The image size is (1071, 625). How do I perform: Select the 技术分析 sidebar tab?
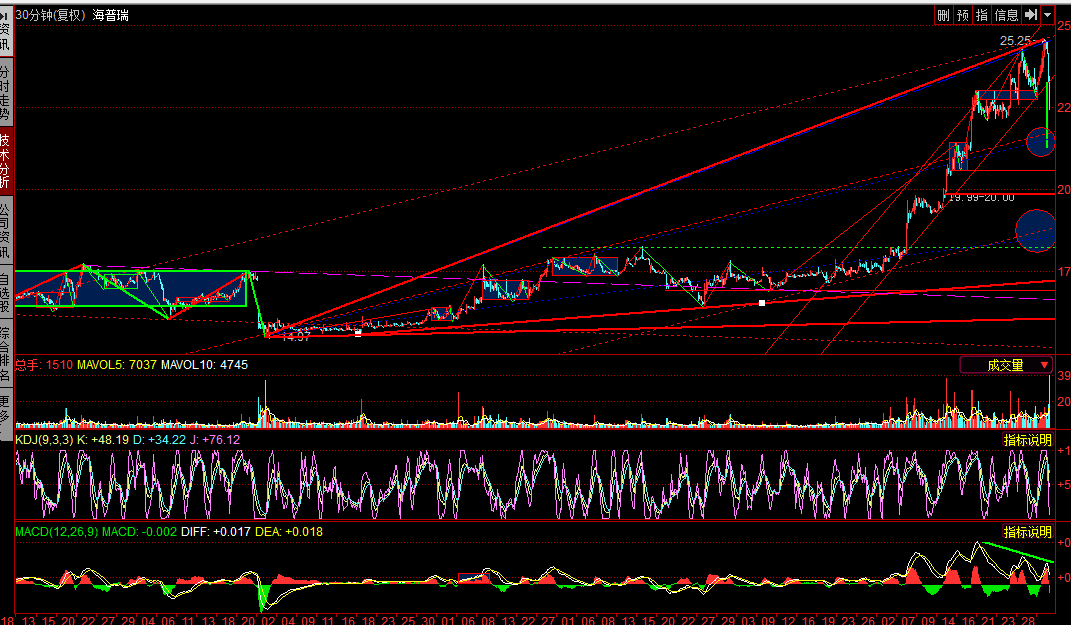coord(6,161)
